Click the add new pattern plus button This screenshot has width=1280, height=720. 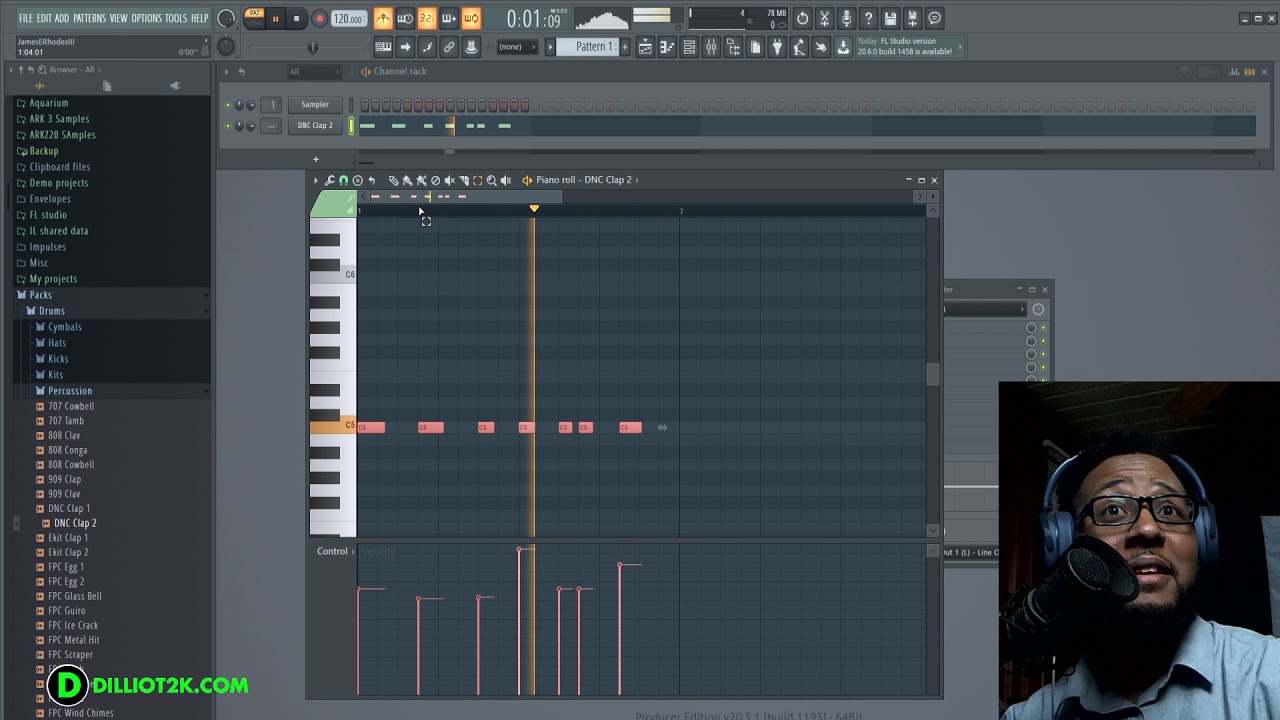point(625,47)
